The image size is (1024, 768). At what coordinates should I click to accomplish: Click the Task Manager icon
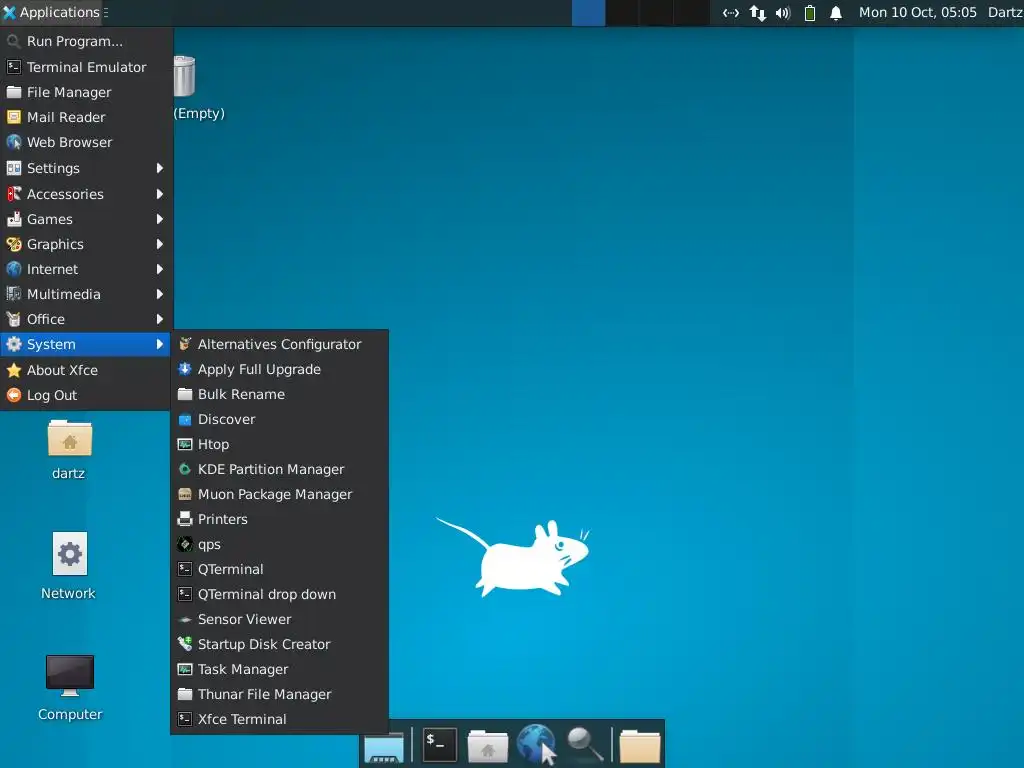point(185,669)
